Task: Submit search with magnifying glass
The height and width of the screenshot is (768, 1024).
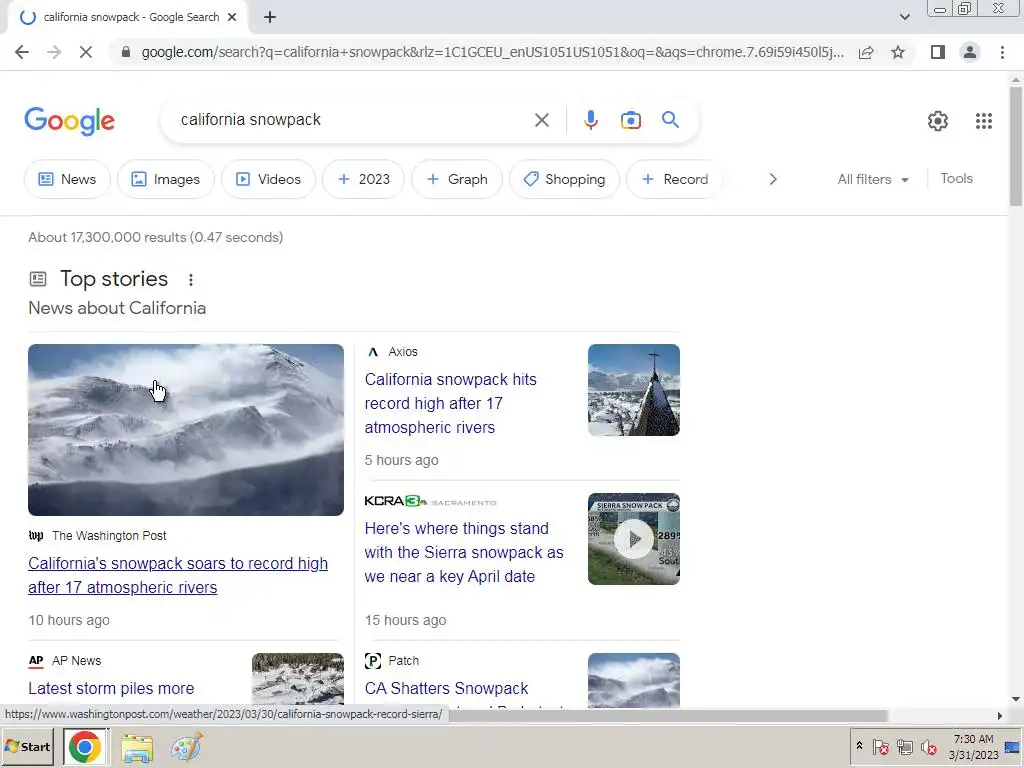Action: click(x=670, y=120)
